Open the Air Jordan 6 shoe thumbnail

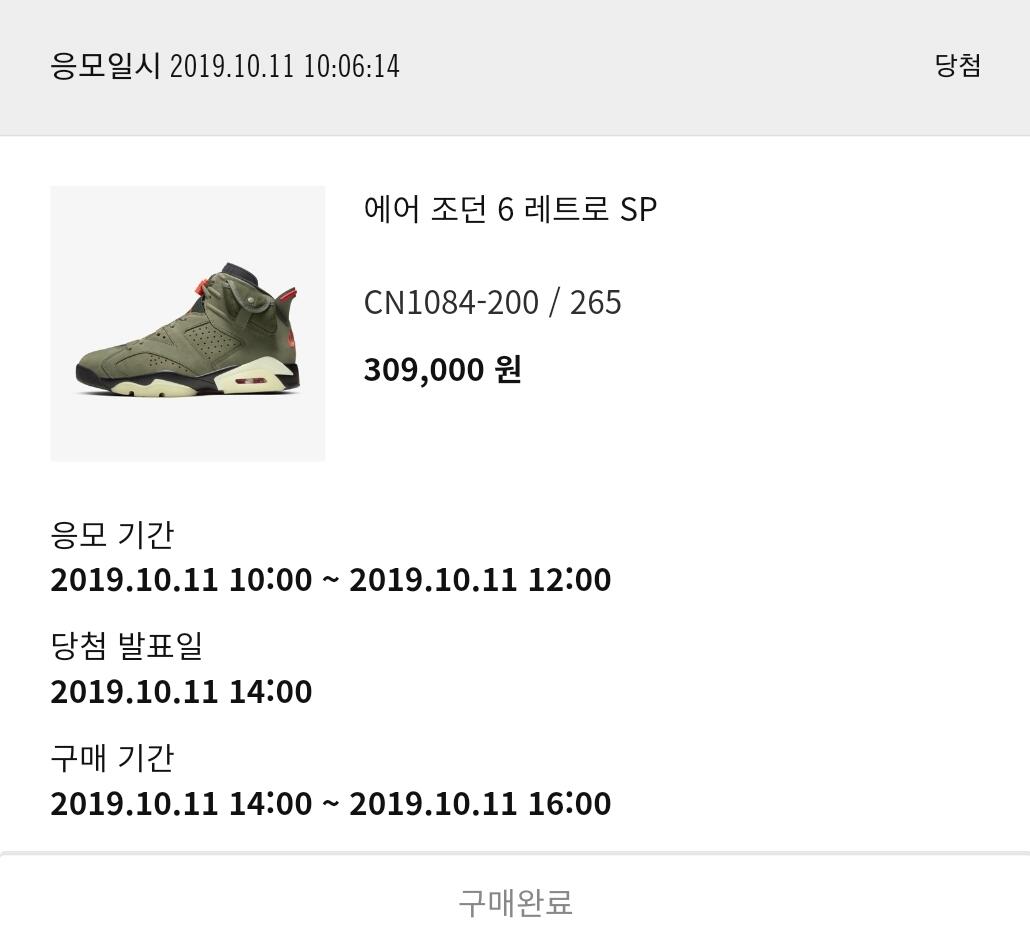[188, 323]
